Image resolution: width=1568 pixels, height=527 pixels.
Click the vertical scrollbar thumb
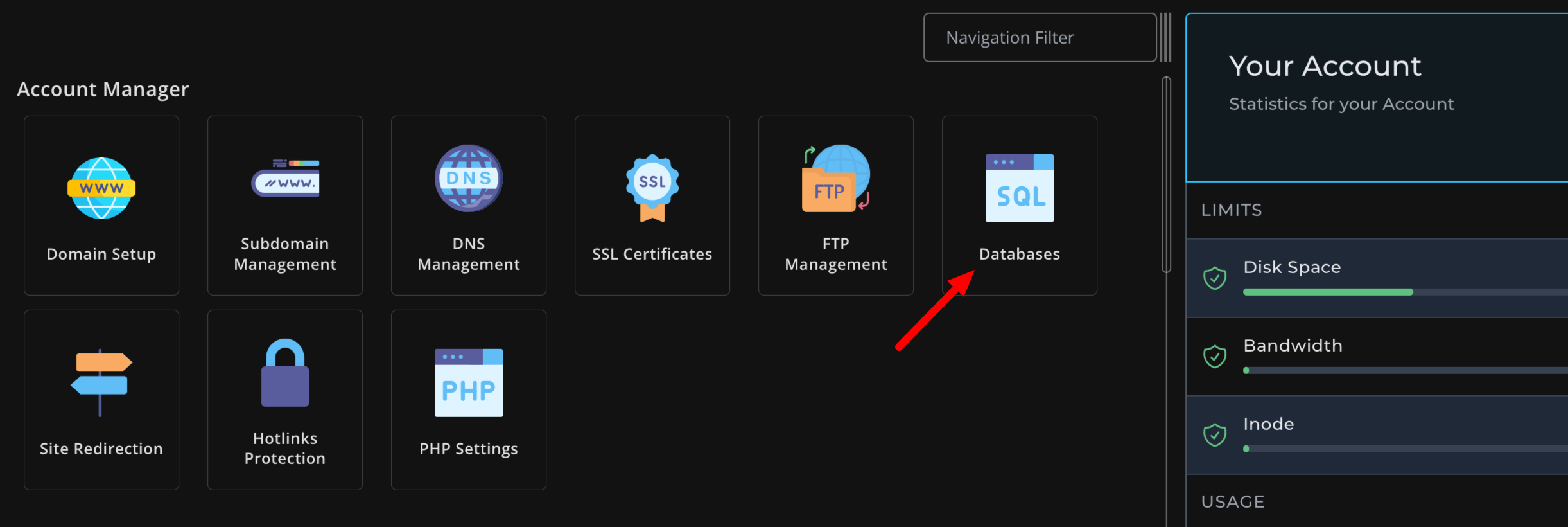pos(1167,175)
